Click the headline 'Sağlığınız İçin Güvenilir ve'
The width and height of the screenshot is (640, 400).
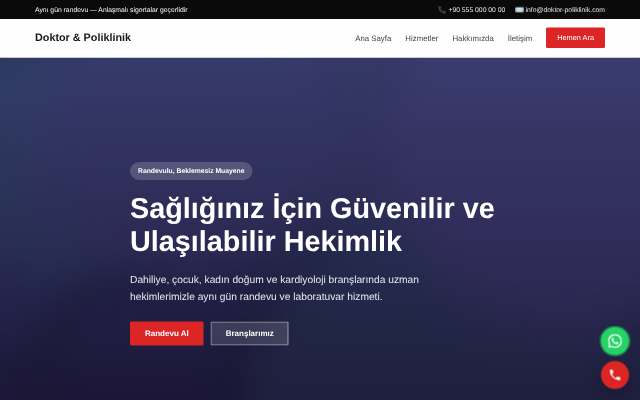click(x=312, y=209)
